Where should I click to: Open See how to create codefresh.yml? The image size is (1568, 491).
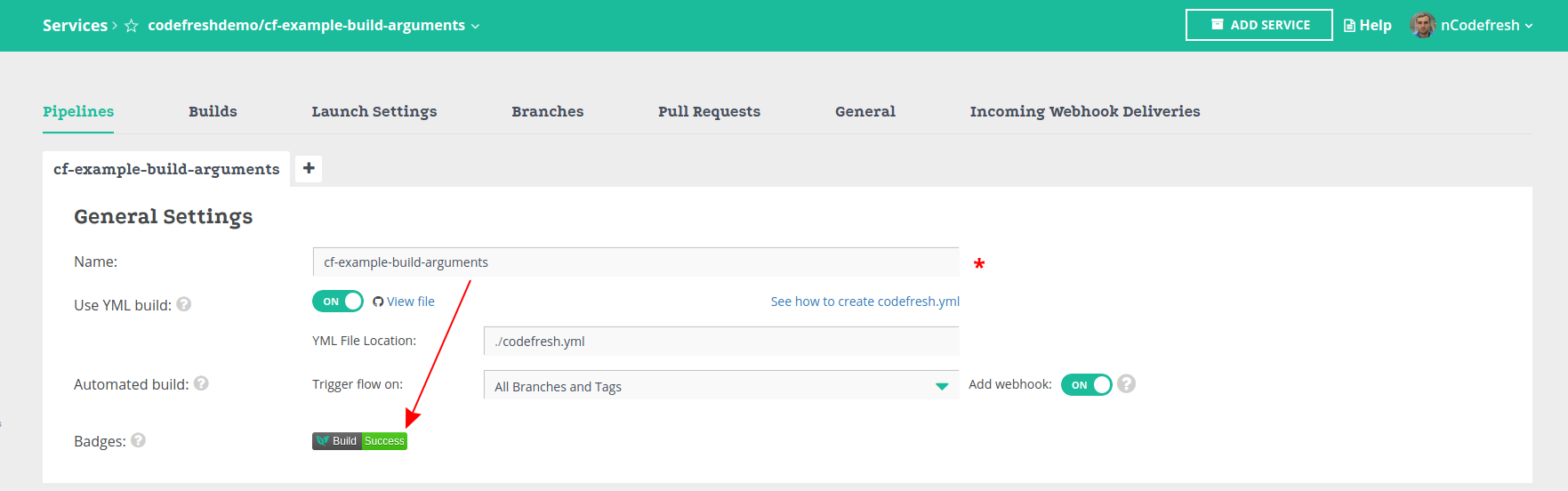tap(865, 302)
